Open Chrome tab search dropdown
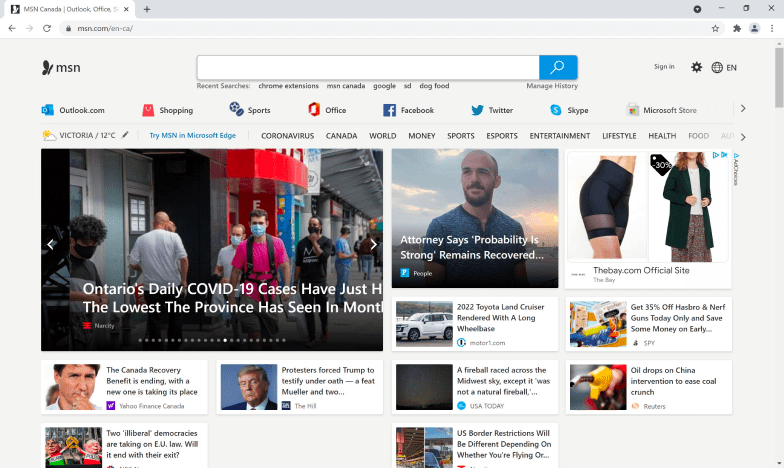The width and height of the screenshot is (784, 468). 697,9
